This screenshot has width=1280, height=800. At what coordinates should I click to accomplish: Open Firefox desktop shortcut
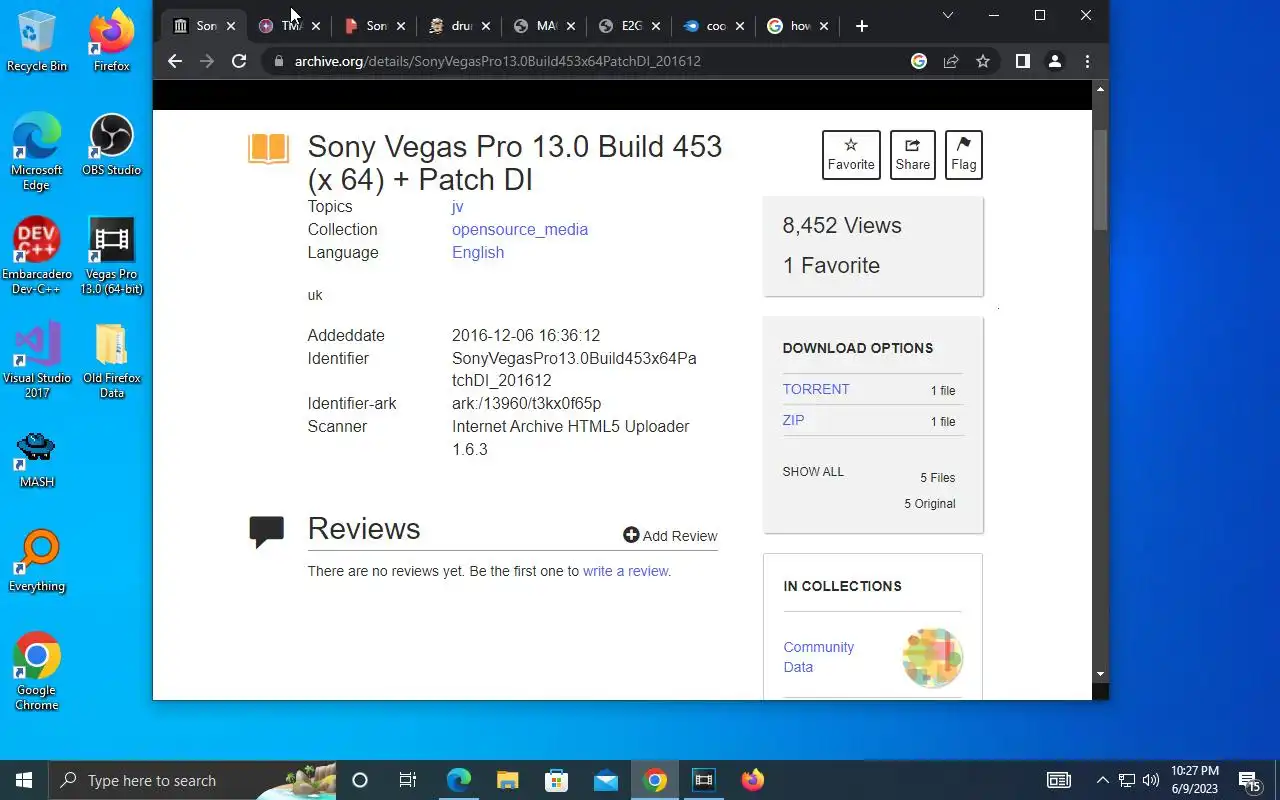click(x=111, y=41)
